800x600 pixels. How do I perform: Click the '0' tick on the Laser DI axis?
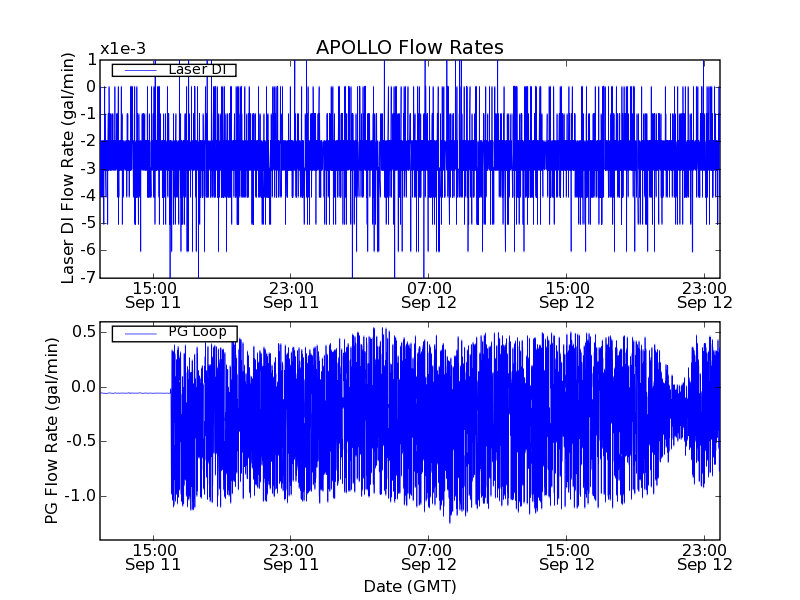[x=91, y=87]
